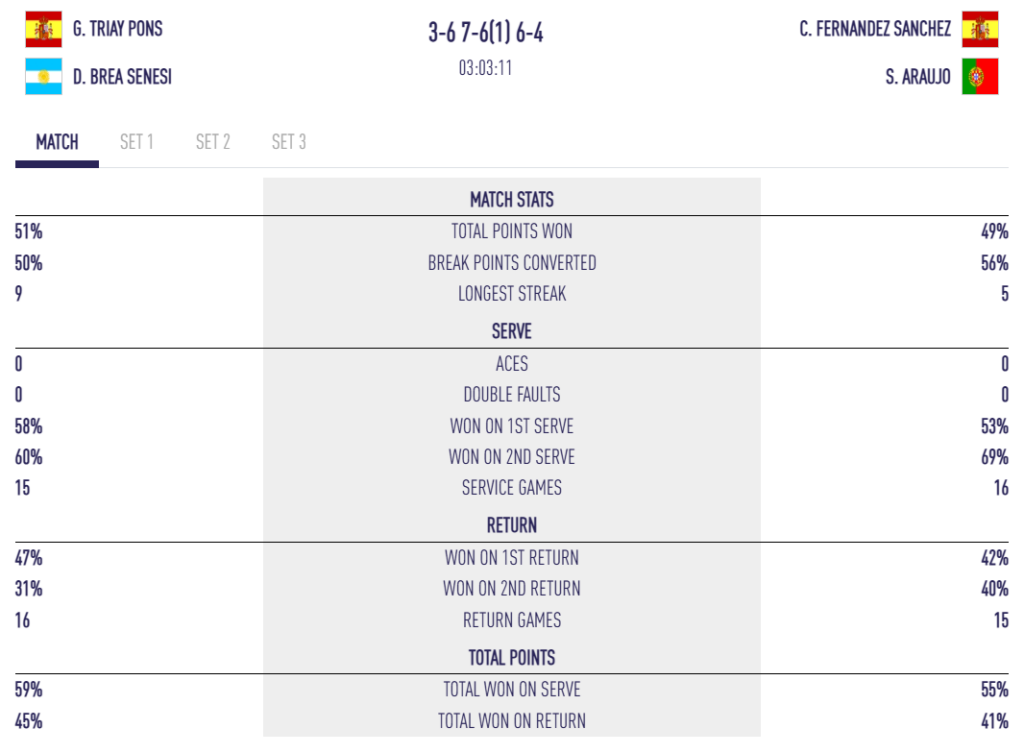Image resolution: width=1024 pixels, height=753 pixels.
Task: Click the MATCH STATS section header
Action: click(512, 199)
